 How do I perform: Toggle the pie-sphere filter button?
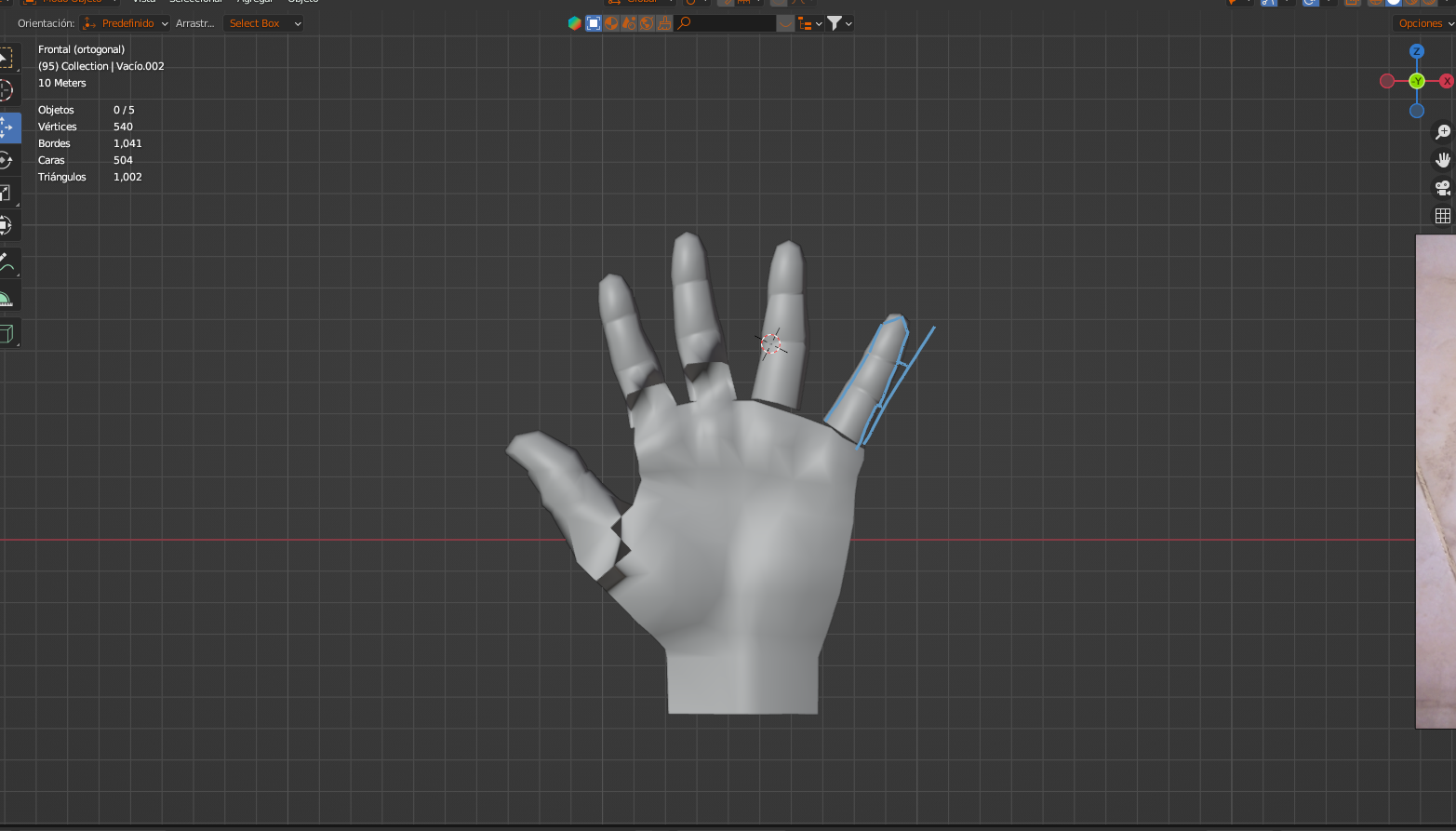(611, 23)
